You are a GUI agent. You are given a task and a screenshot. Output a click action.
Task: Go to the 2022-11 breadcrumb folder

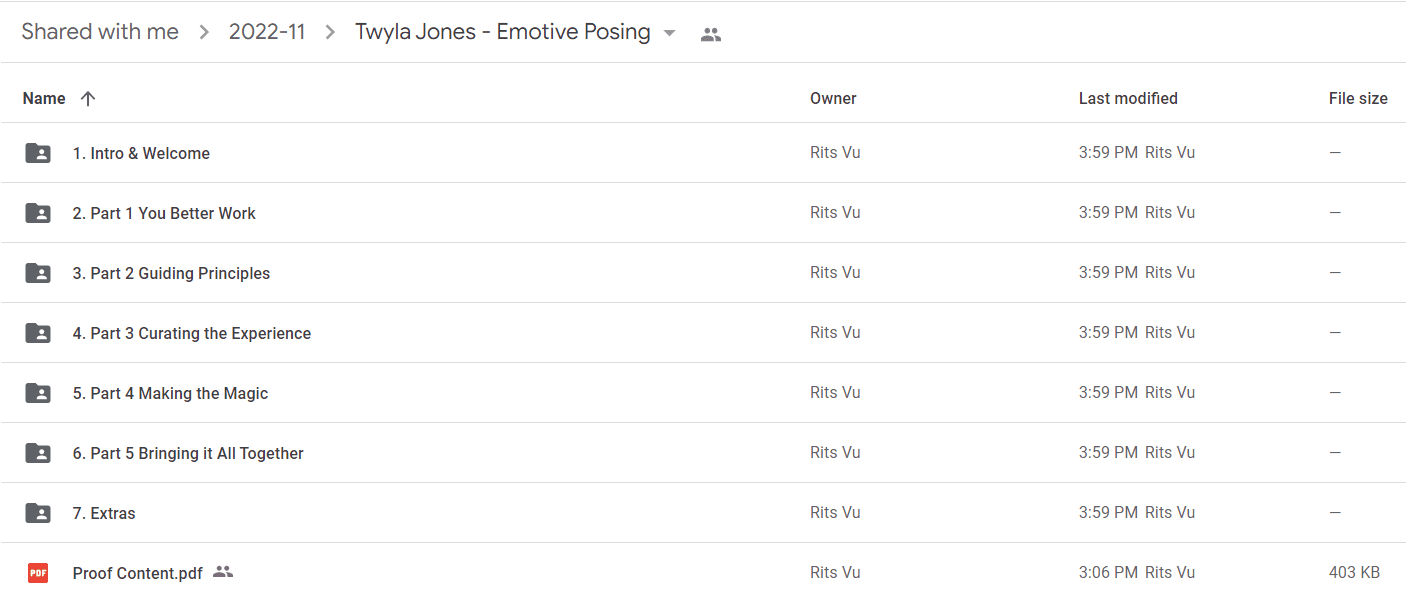coord(267,32)
